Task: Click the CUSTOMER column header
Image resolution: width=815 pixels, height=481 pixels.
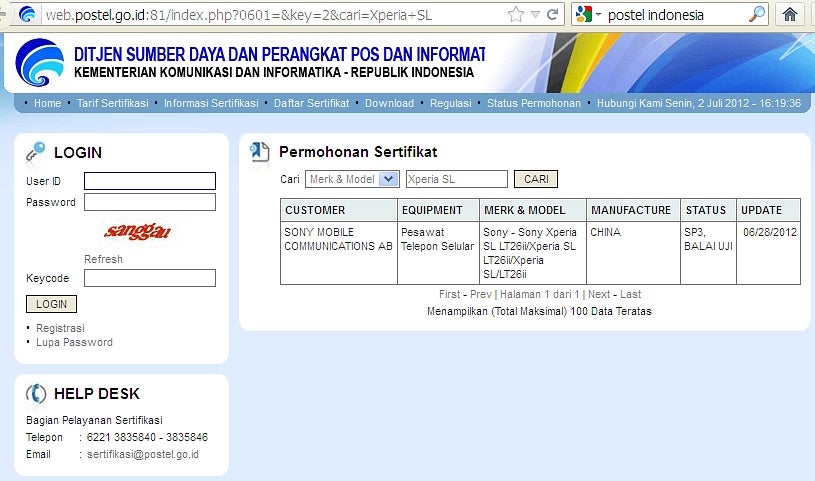Action: [339, 210]
